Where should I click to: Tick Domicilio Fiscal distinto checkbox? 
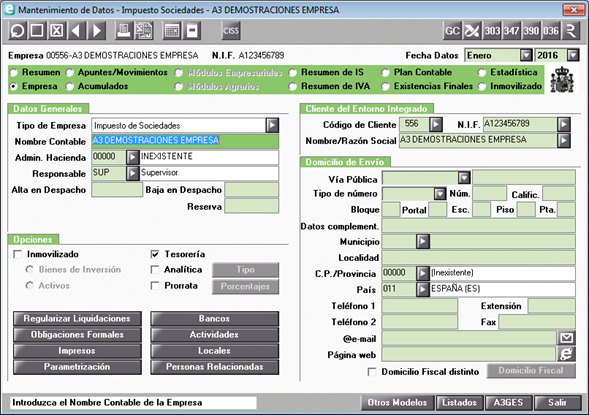tap(372, 372)
